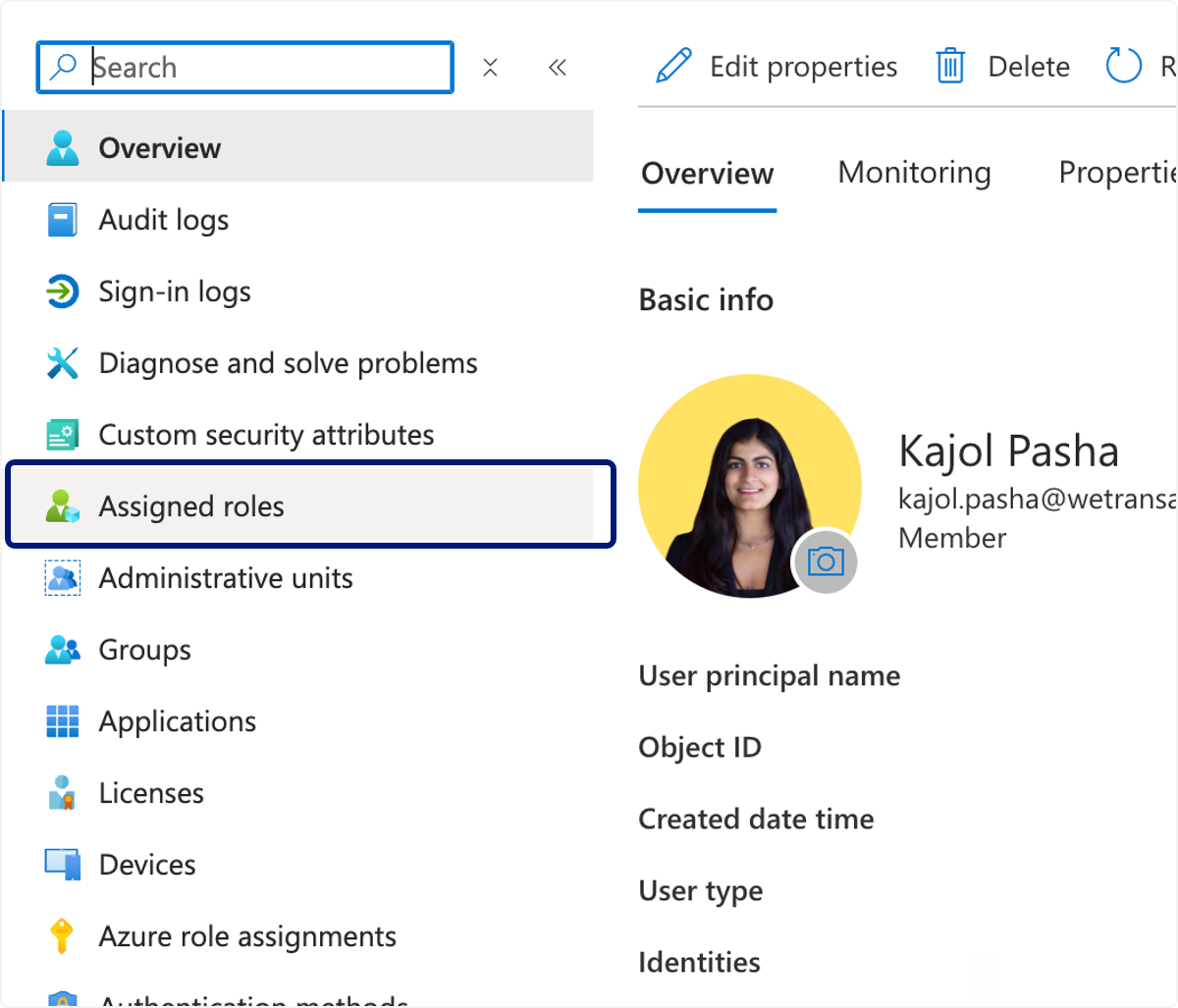This screenshot has width=1178, height=1008.
Task: Click the User principal name label
Action: pos(769,676)
